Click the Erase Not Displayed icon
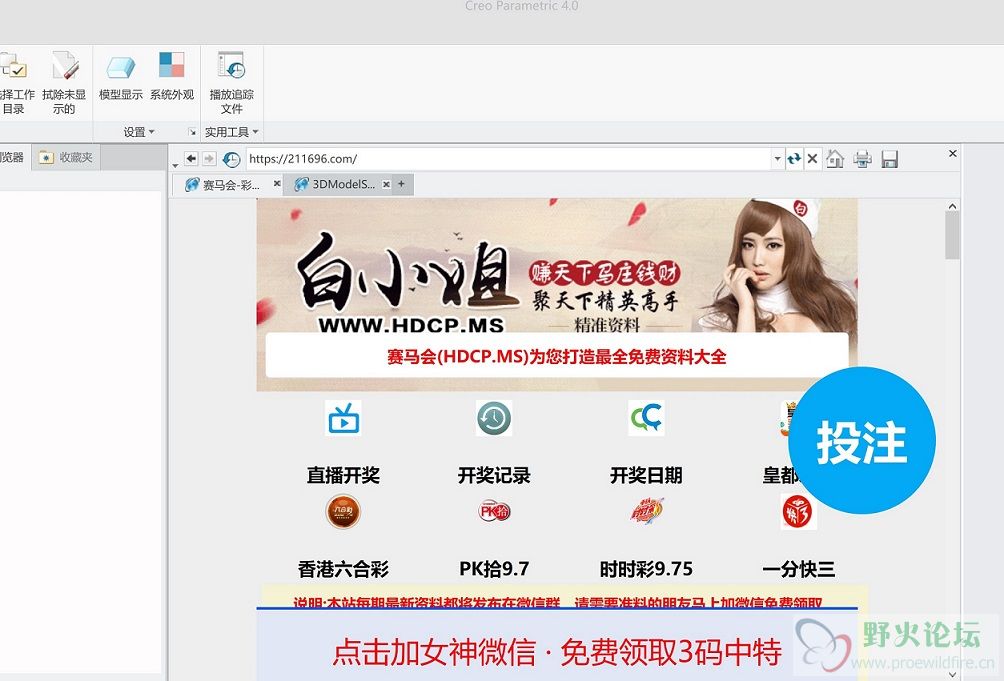 [x=65, y=67]
